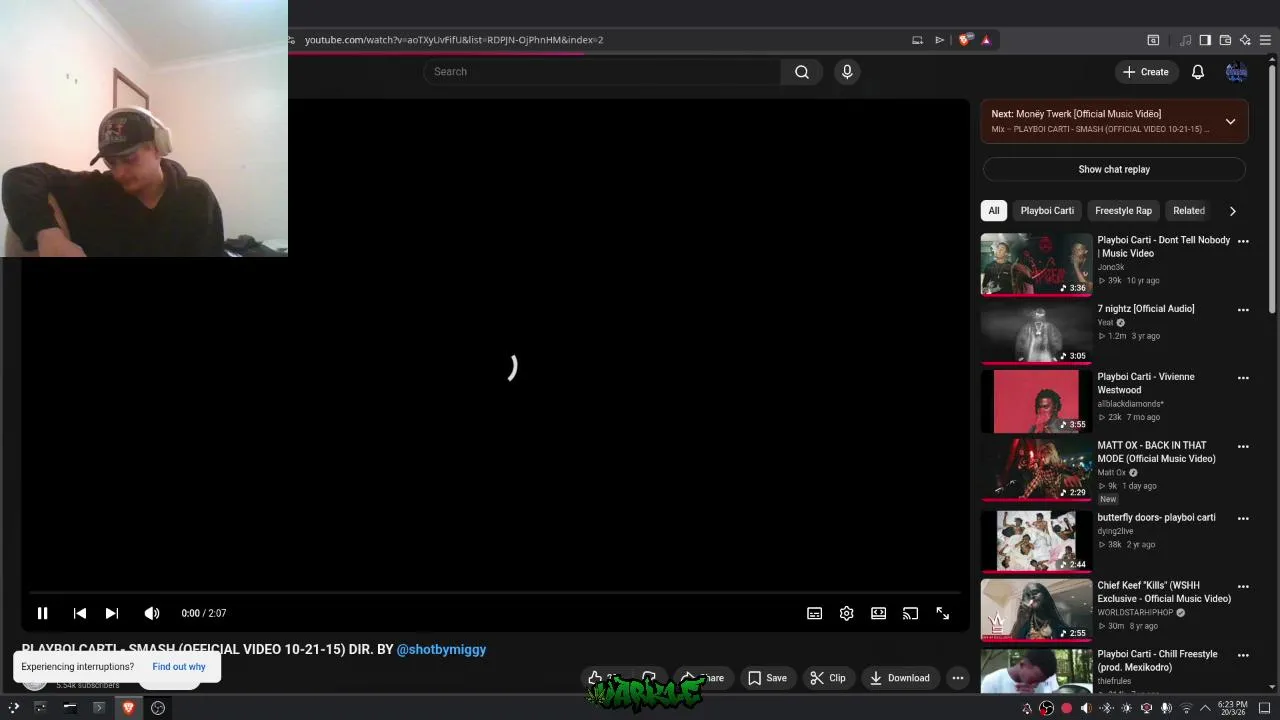
Task: Open Brave Shields lion icon
Action: coord(964,40)
